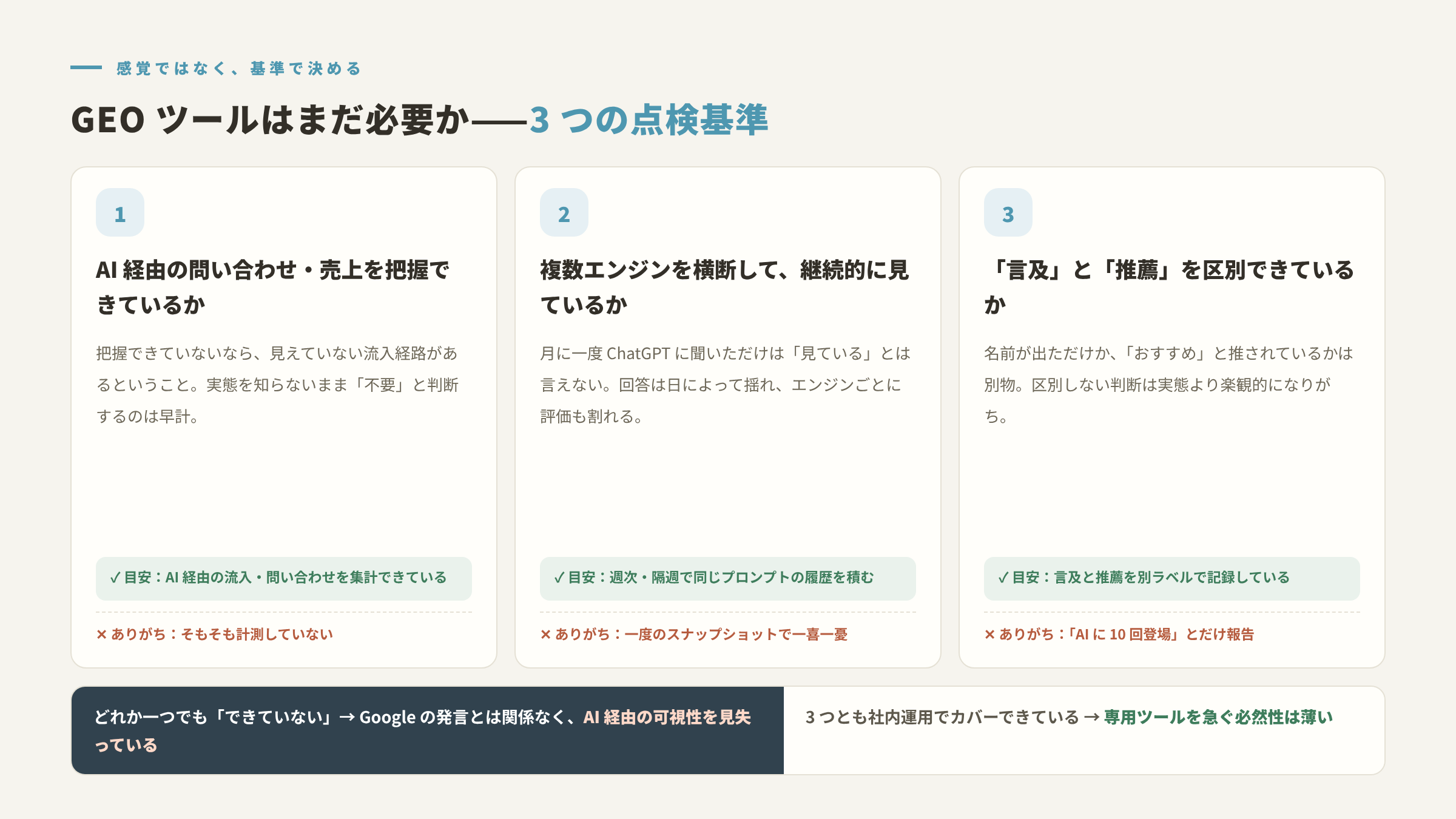Click the pink text 'AI 経由の可視性を見失'

(x=667, y=717)
